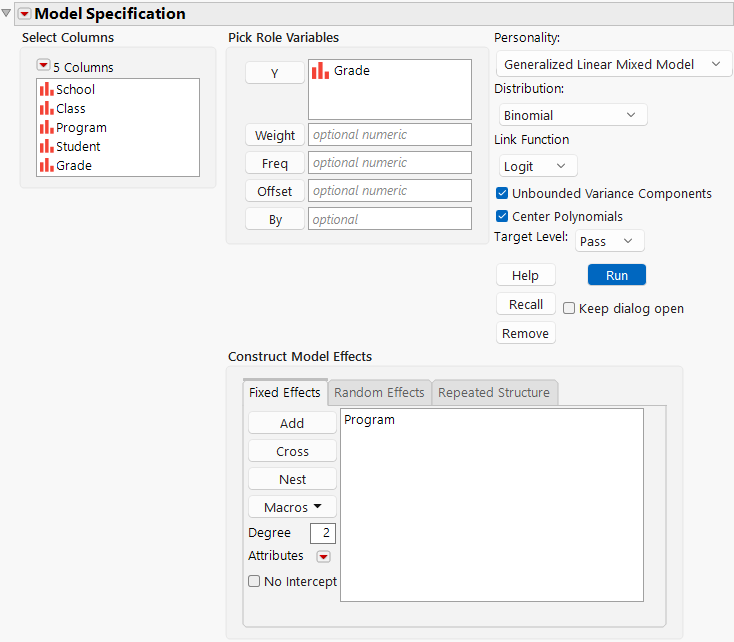Collapse the Model Specification outline triangle
Screen dimensions: 734x642
tap(7, 14)
